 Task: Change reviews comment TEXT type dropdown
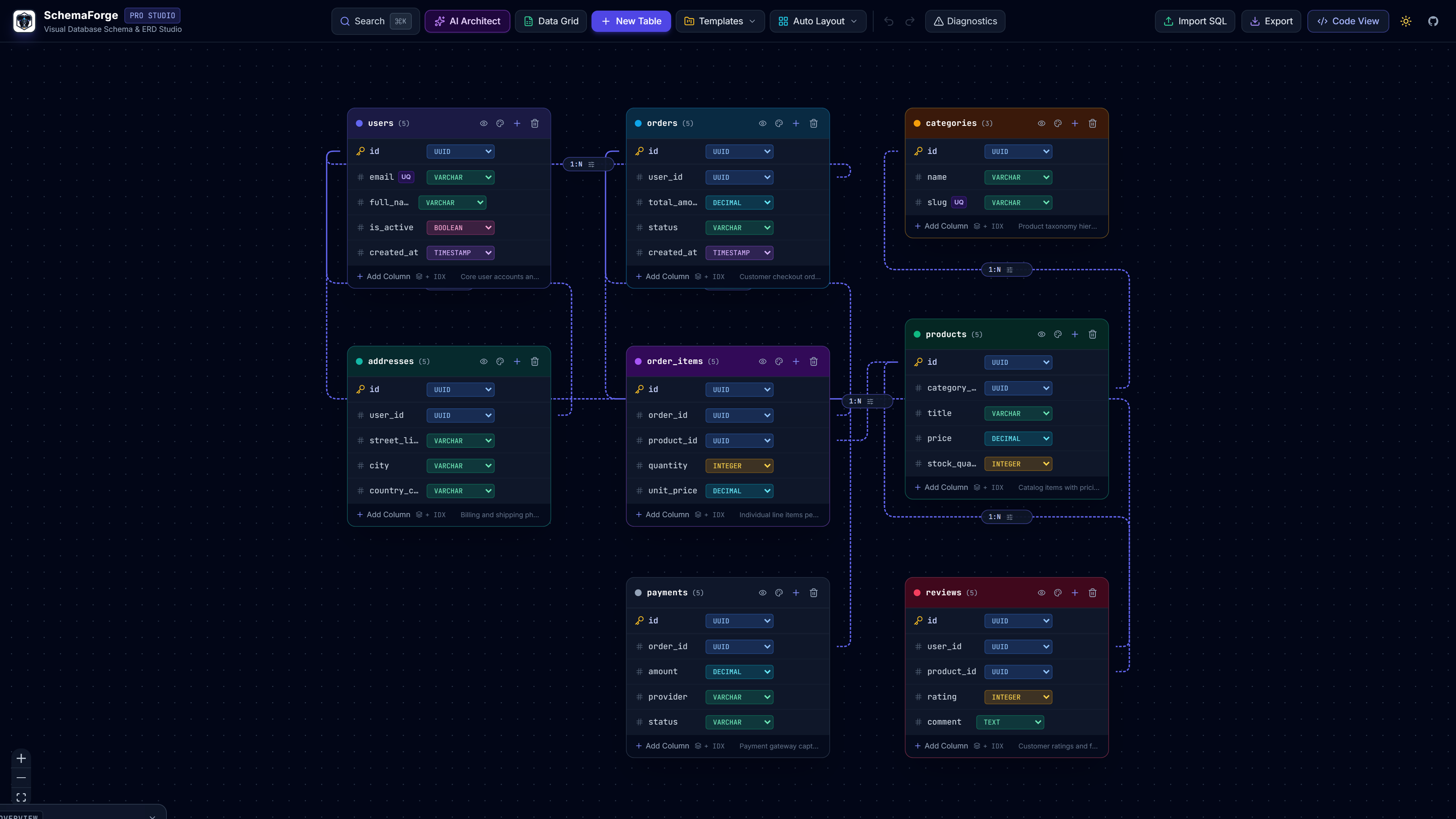[1010, 722]
